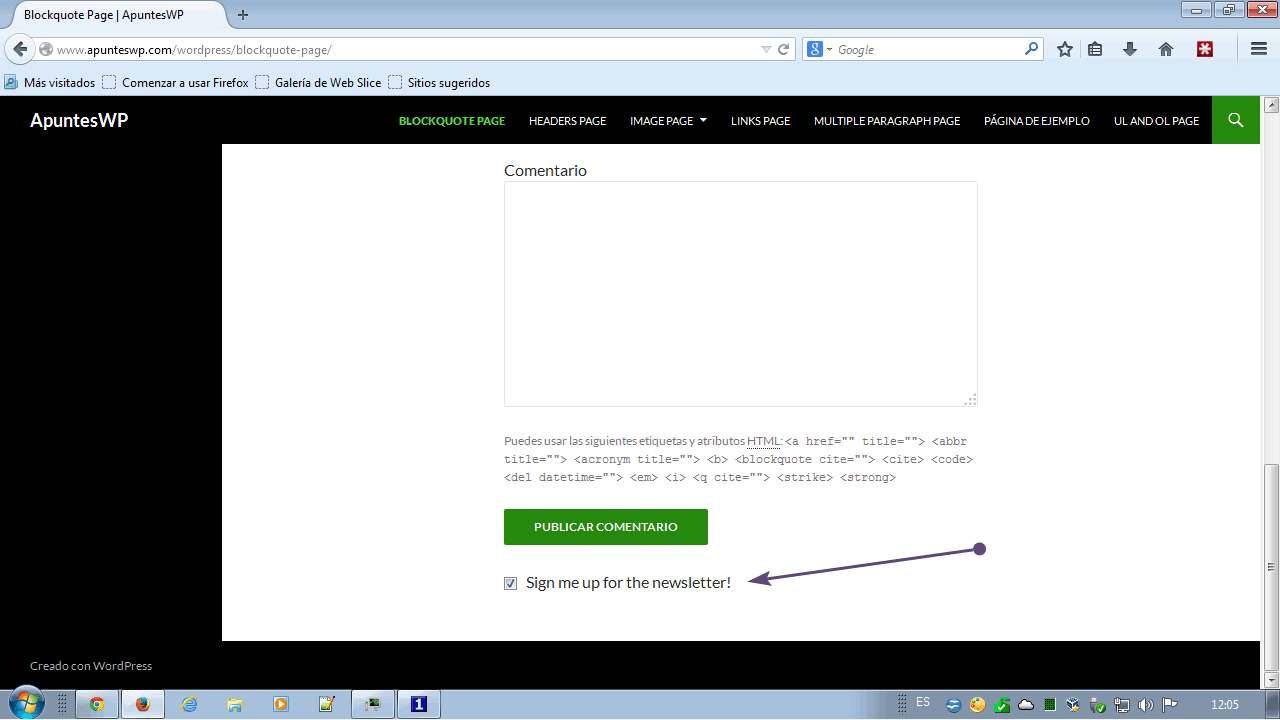Switch to Firefox in the taskbar
The height and width of the screenshot is (720, 1280).
pyautogui.click(x=143, y=704)
